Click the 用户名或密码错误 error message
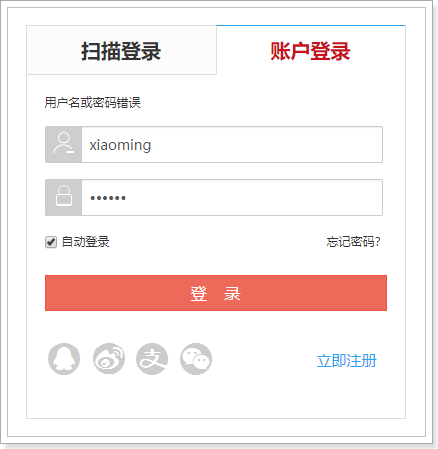The width and height of the screenshot is (438, 449). pos(93,102)
